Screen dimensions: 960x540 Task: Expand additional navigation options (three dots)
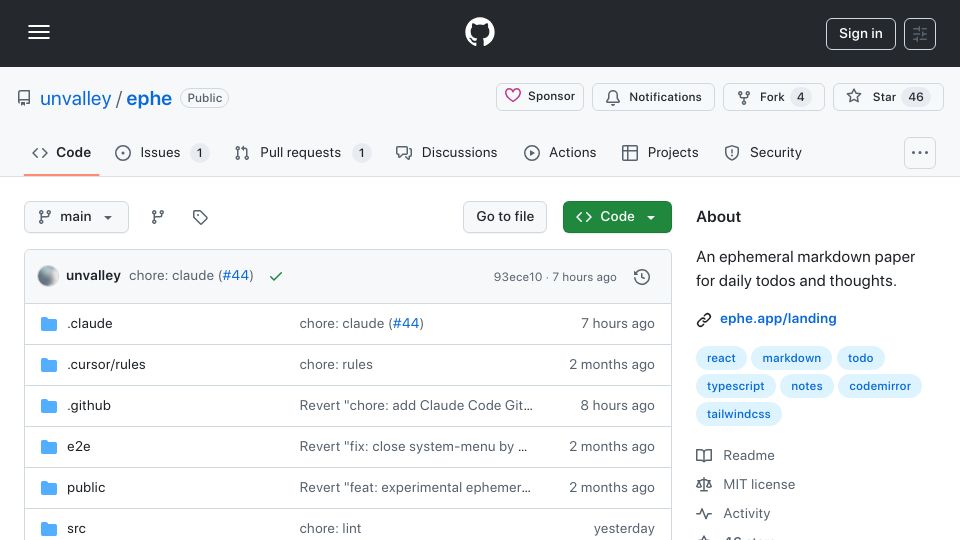pyautogui.click(x=920, y=153)
